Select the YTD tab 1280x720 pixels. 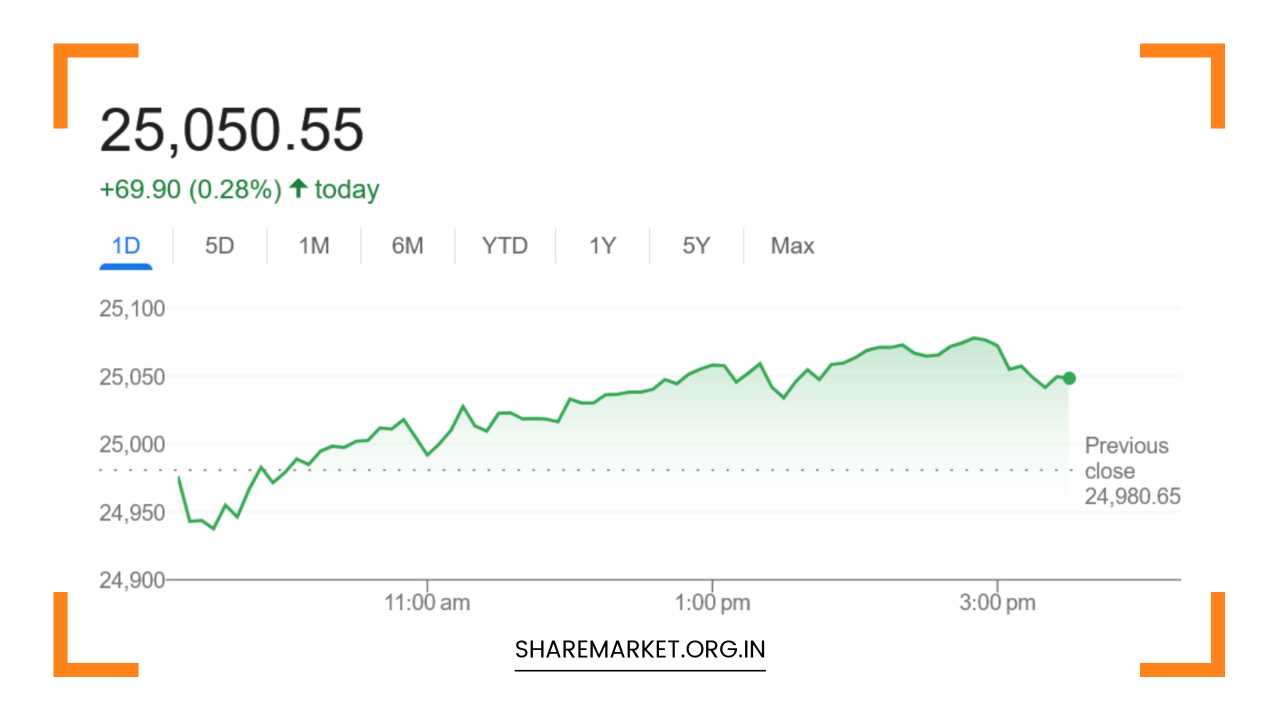coord(504,246)
